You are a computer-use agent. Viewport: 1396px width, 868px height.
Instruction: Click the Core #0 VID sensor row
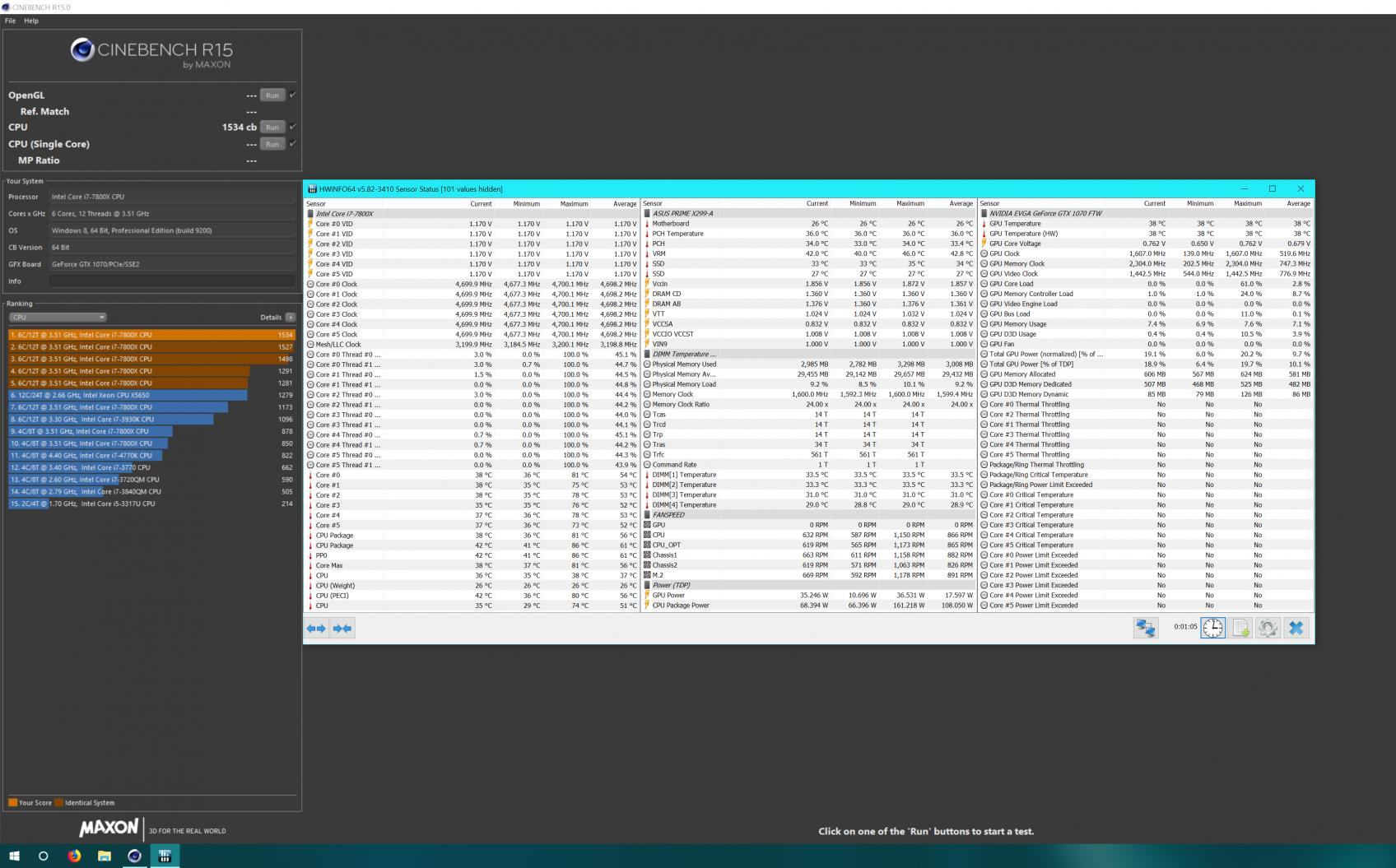[x=472, y=224]
